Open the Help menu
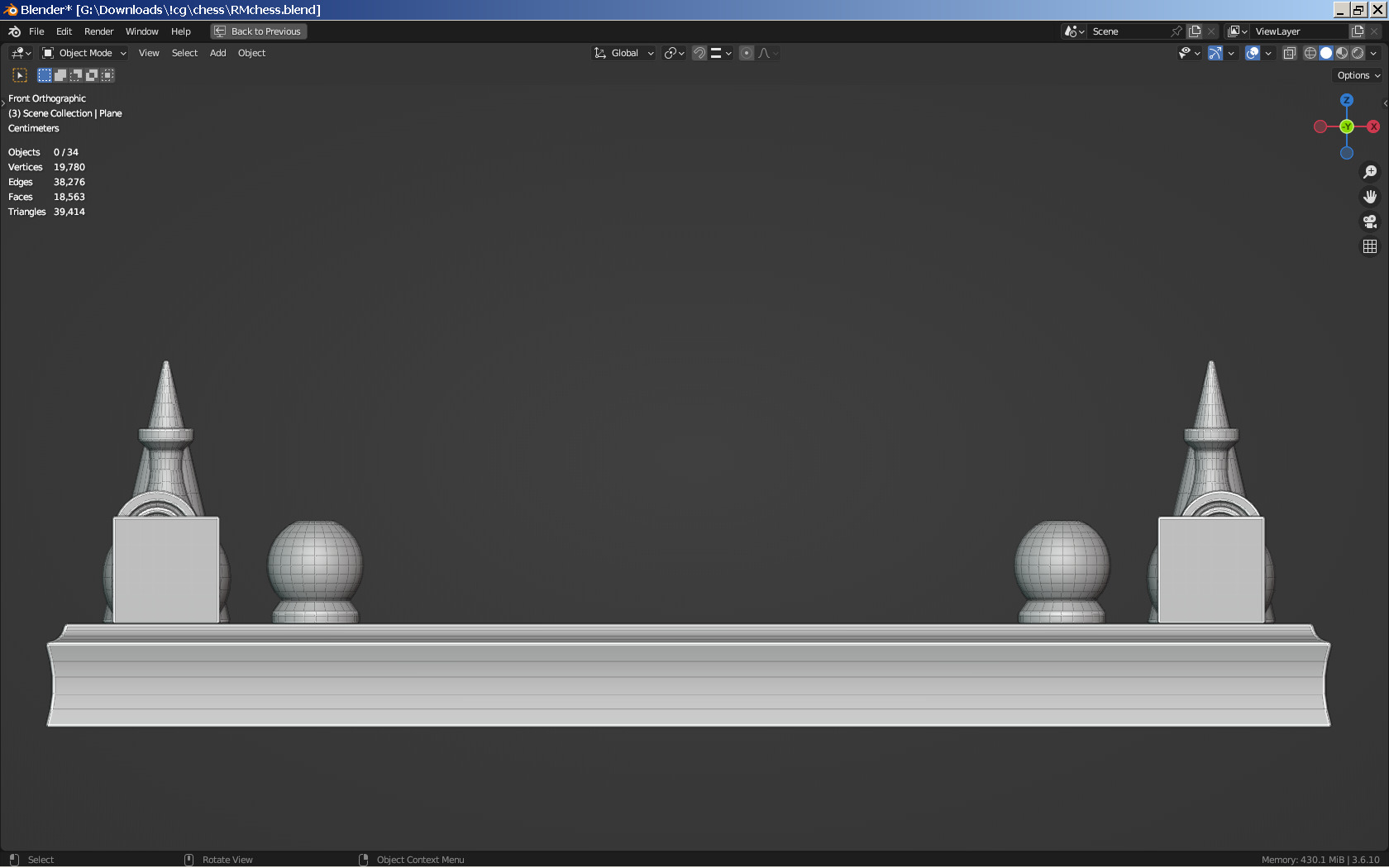Viewport: 1389px width, 868px height. pos(180,31)
